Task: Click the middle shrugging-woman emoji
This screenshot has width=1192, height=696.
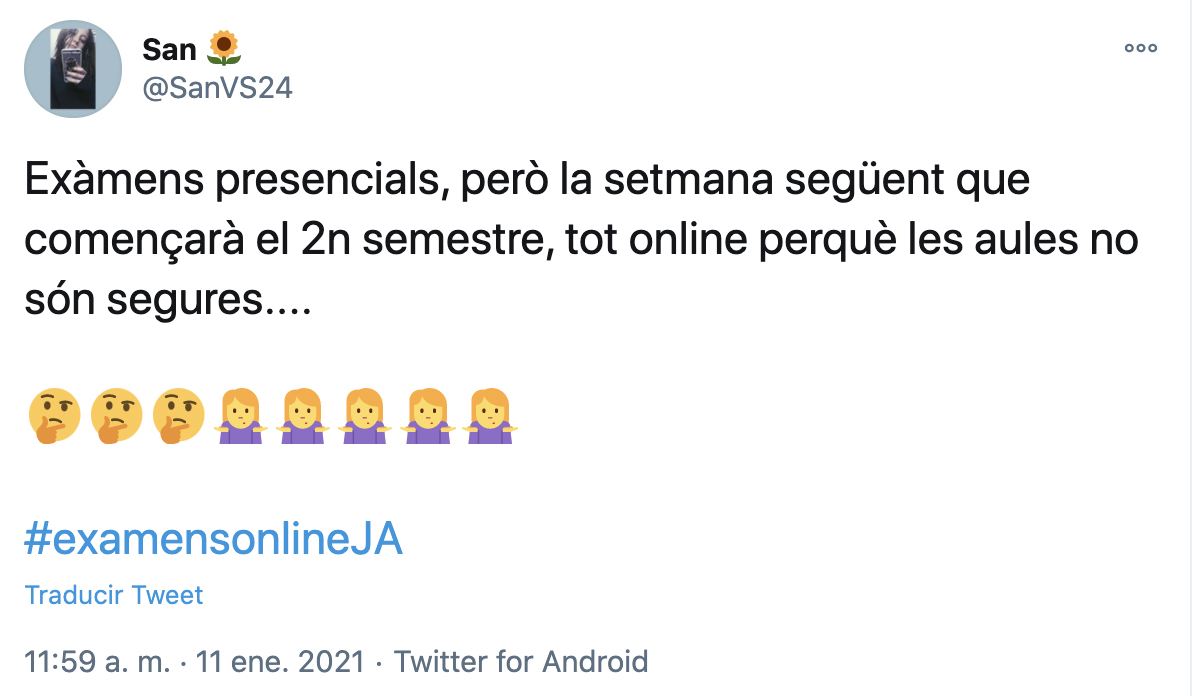Action: click(x=365, y=417)
